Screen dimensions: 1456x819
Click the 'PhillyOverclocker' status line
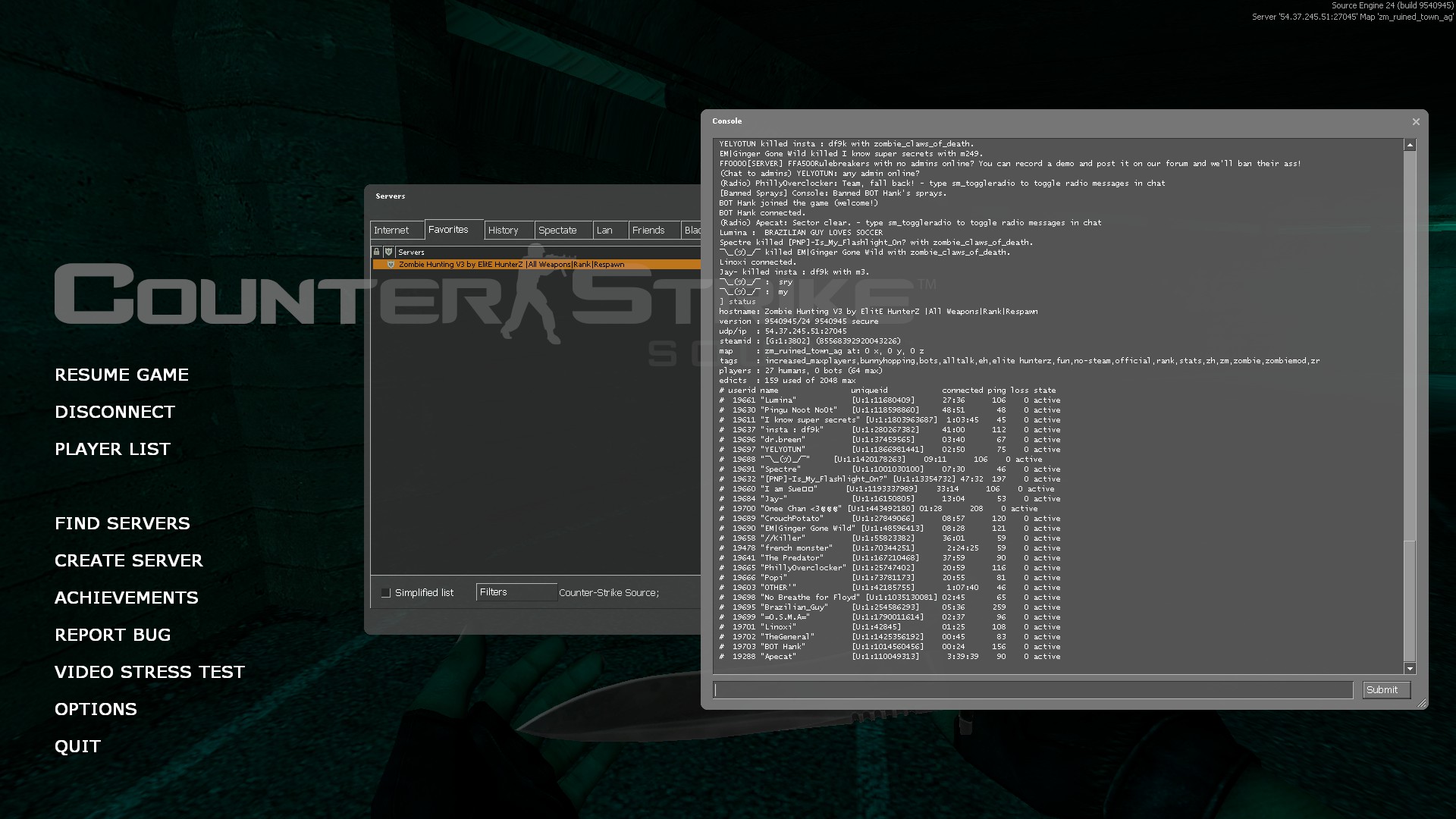click(890, 568)
